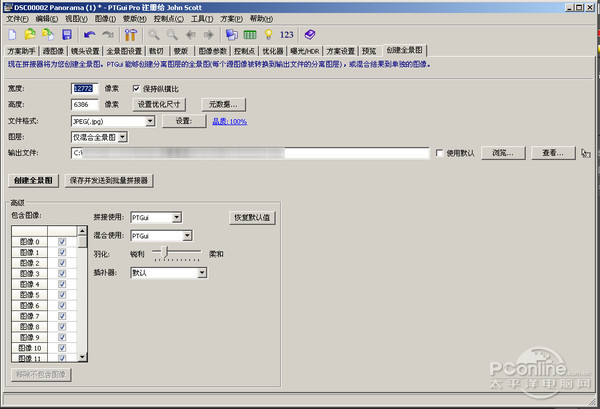600x409 pixels.
Task: Open the 图层 dropdown
Action: [x=122, y=137]
